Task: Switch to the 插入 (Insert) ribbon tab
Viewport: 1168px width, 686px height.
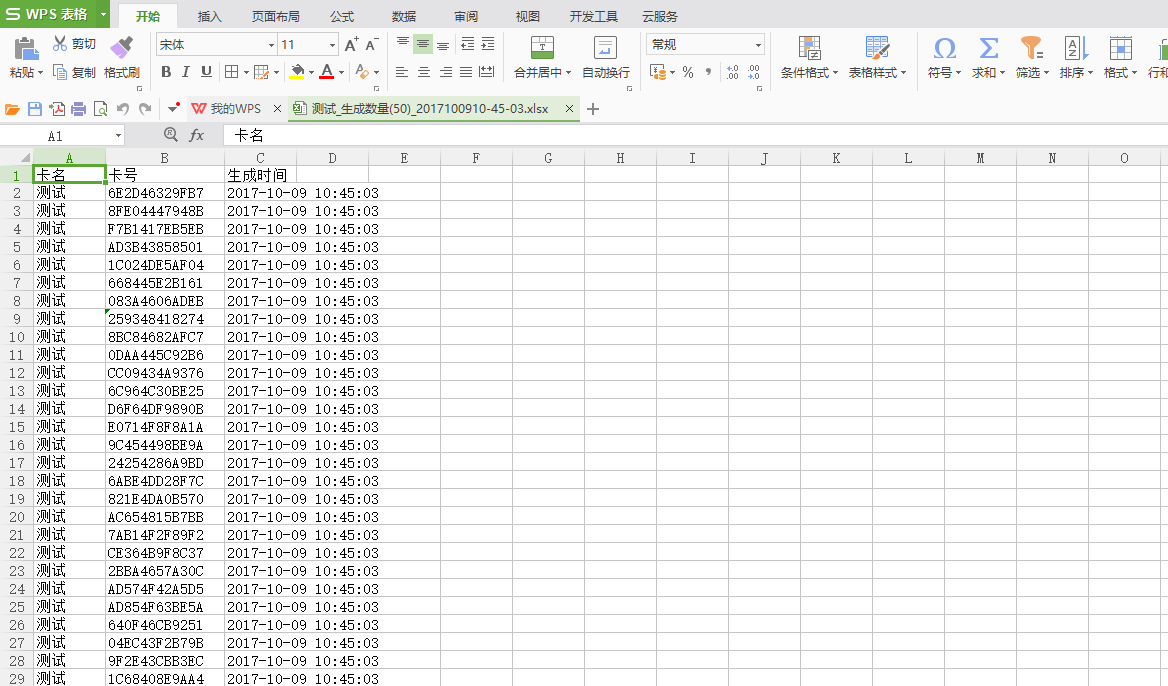Action: pos(210,17)
